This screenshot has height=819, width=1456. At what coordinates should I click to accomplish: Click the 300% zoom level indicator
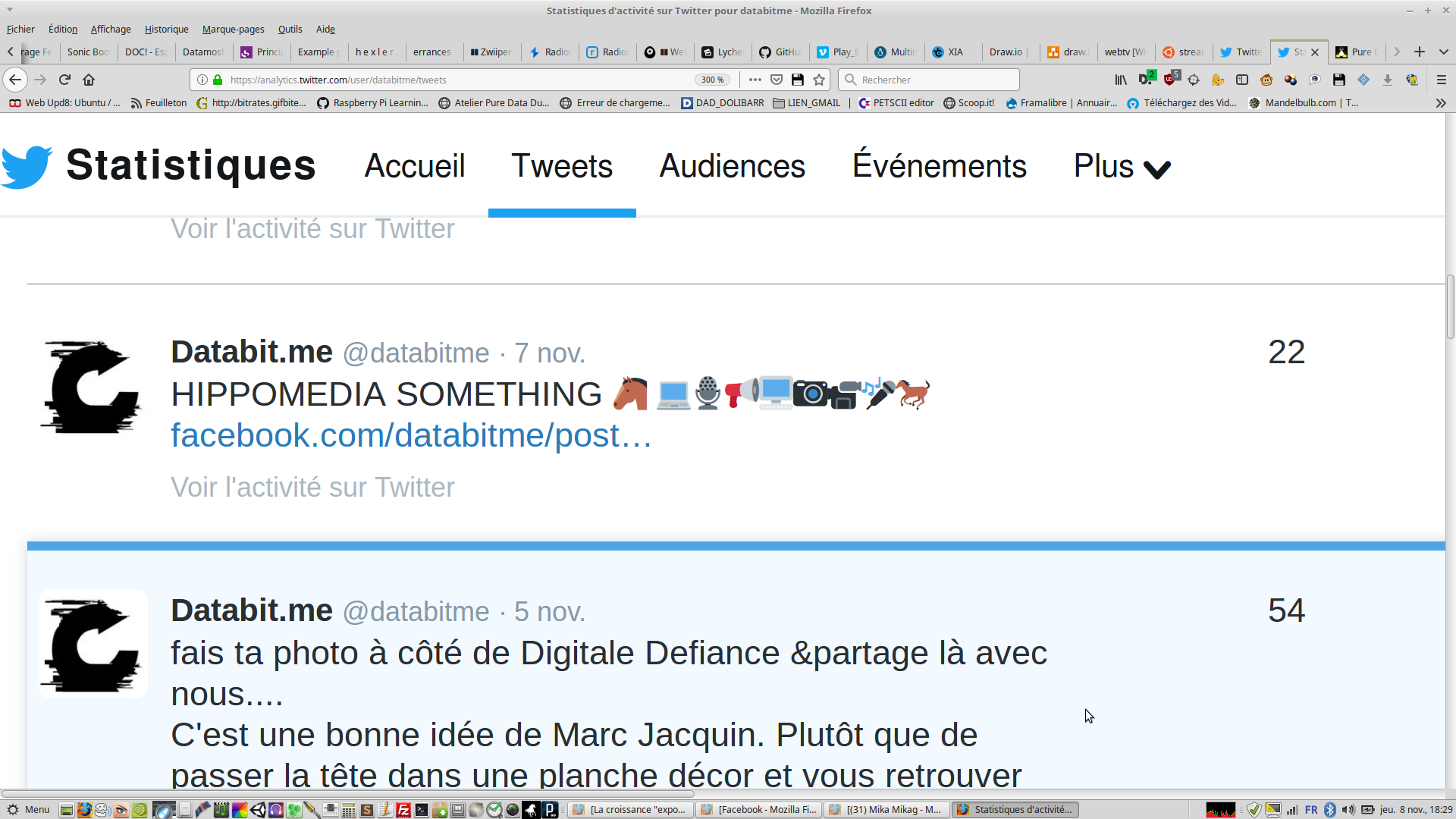712,80
